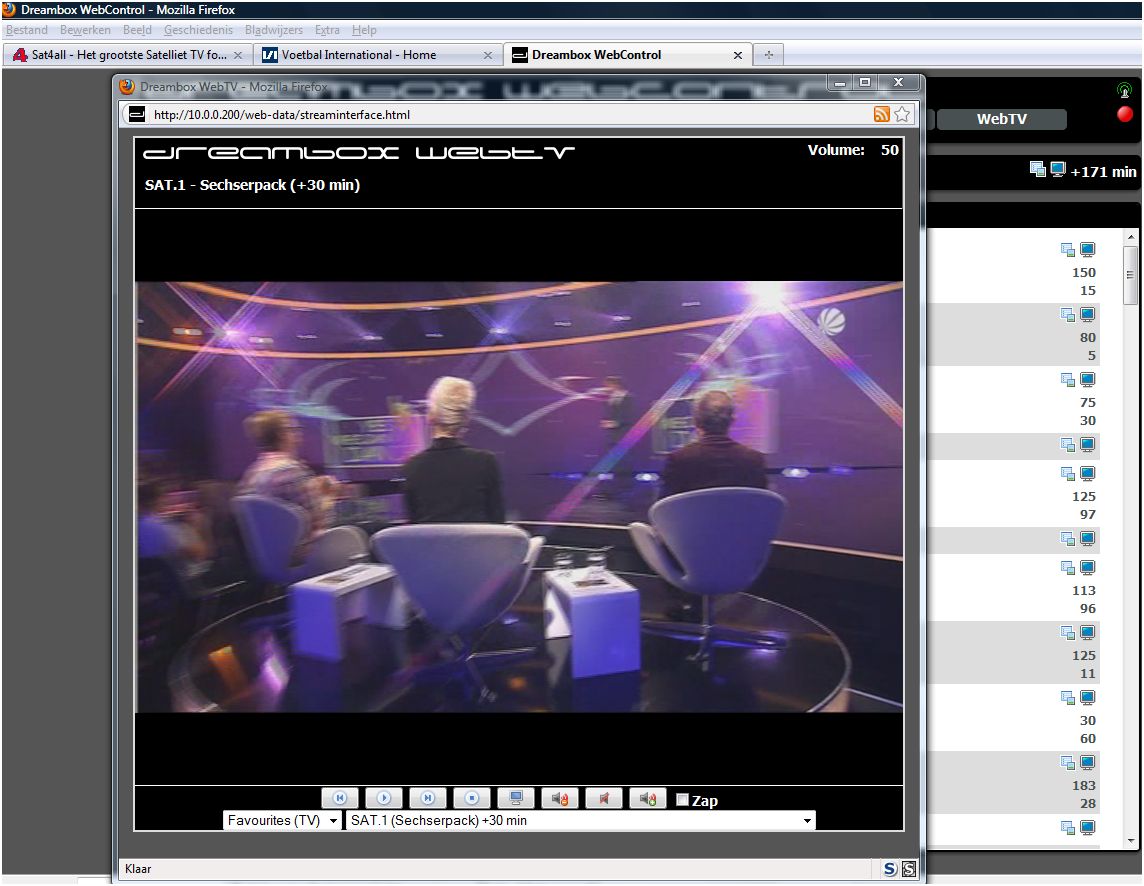Viewport: 1144px width, 886px height.
Task: Click the WebTV button in WebControl
Action: pyautogui.click(x=1002, y=119)
